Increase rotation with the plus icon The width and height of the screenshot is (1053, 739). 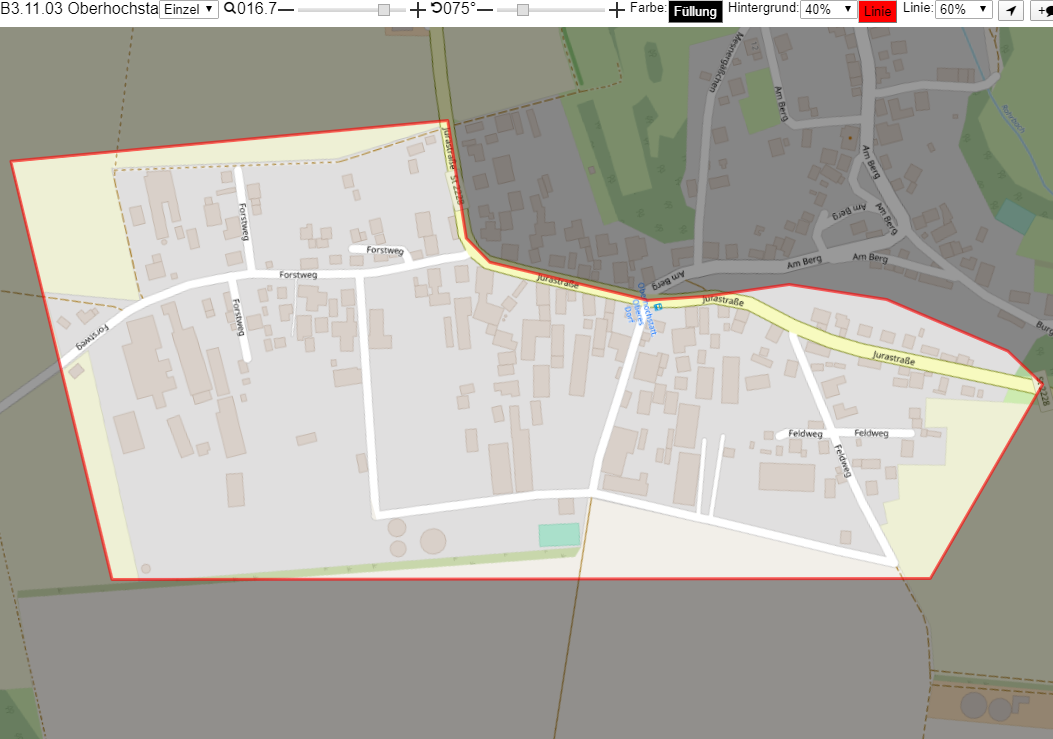tap(616, 9)
